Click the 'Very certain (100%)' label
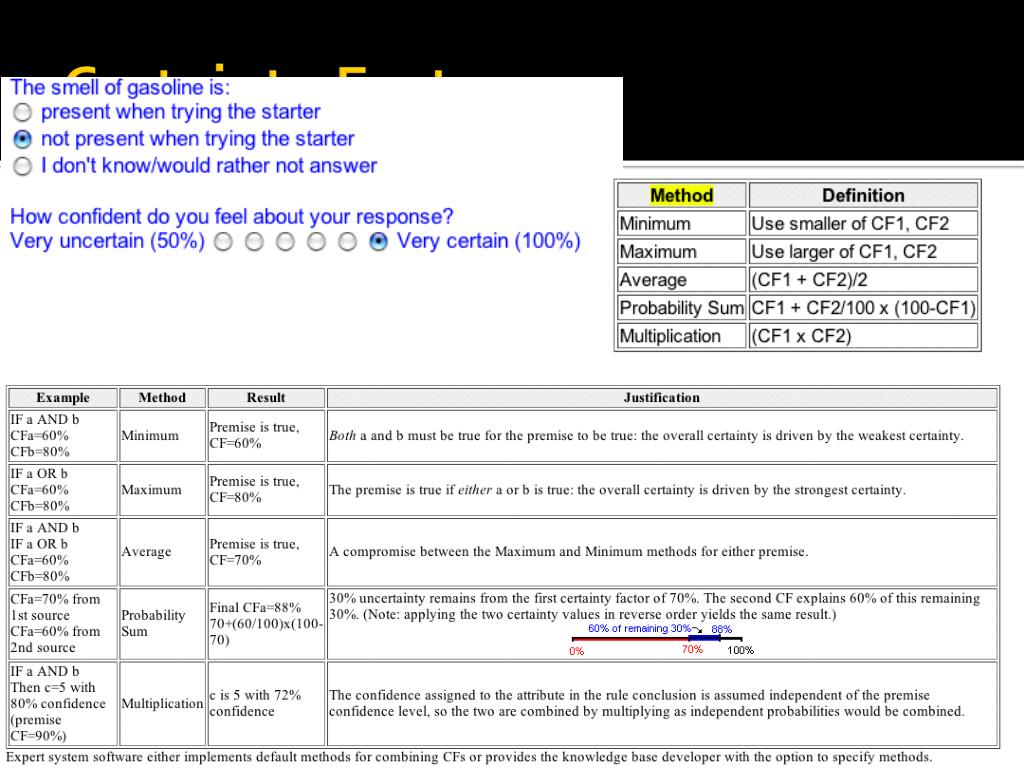 click(x=488, y=241)
